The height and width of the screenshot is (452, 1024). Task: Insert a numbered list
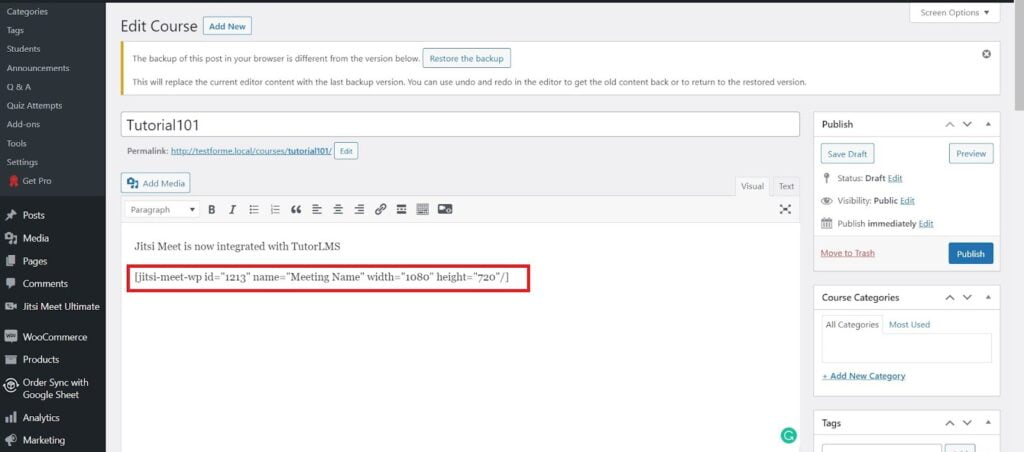275,210
